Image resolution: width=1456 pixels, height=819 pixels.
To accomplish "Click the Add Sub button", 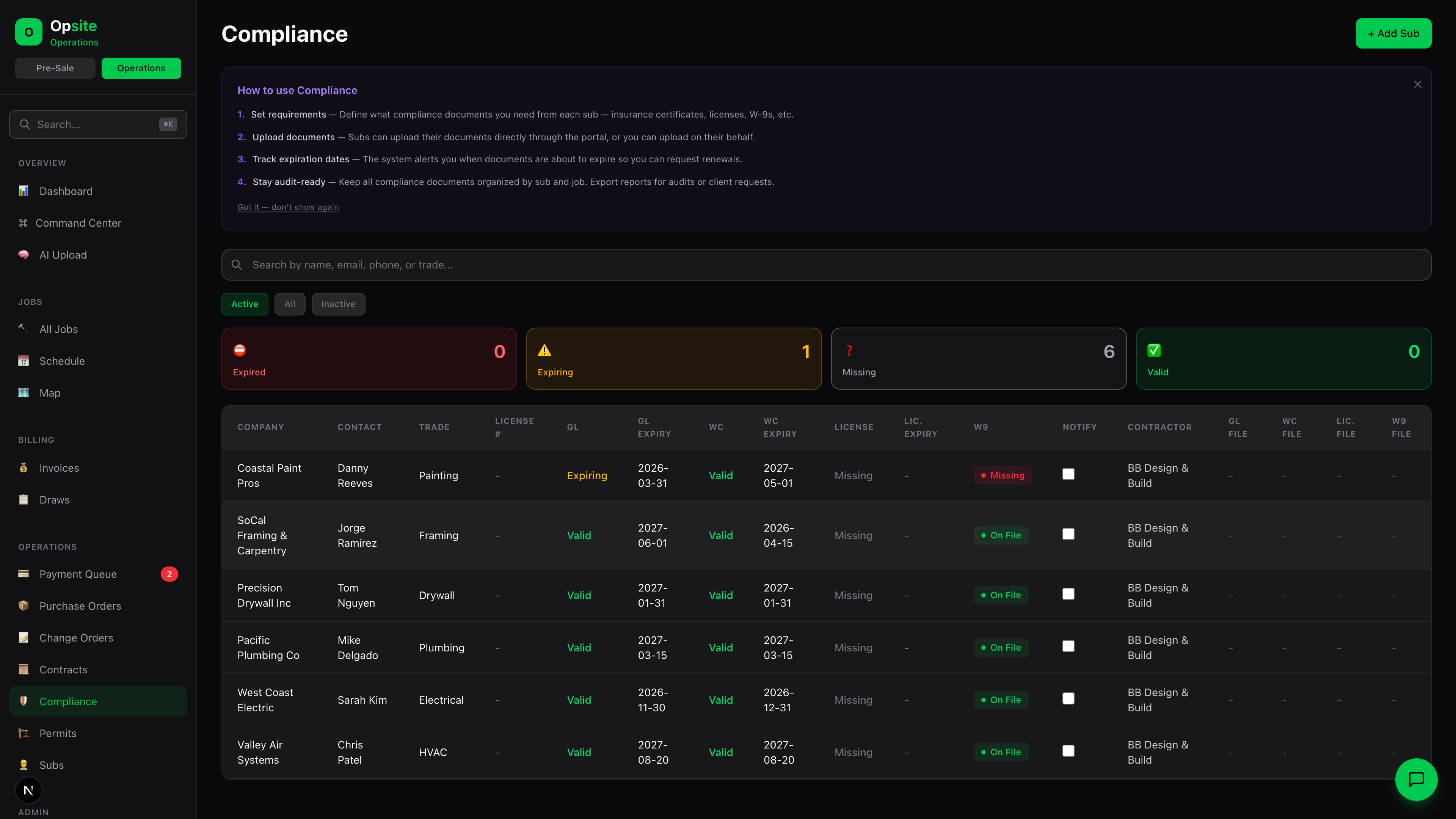I will [x=1393, y=33].
